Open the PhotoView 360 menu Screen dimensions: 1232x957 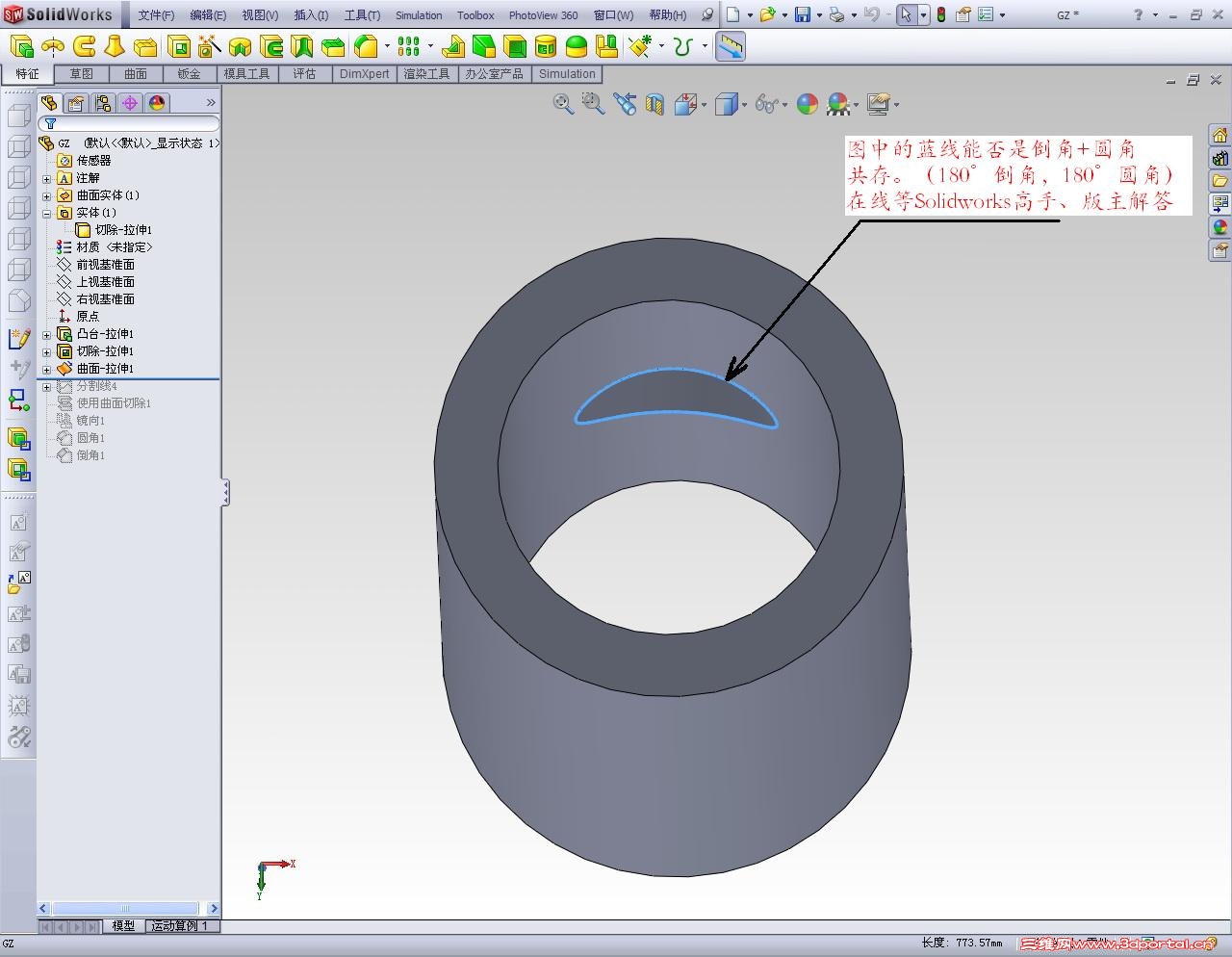(544, 15)
